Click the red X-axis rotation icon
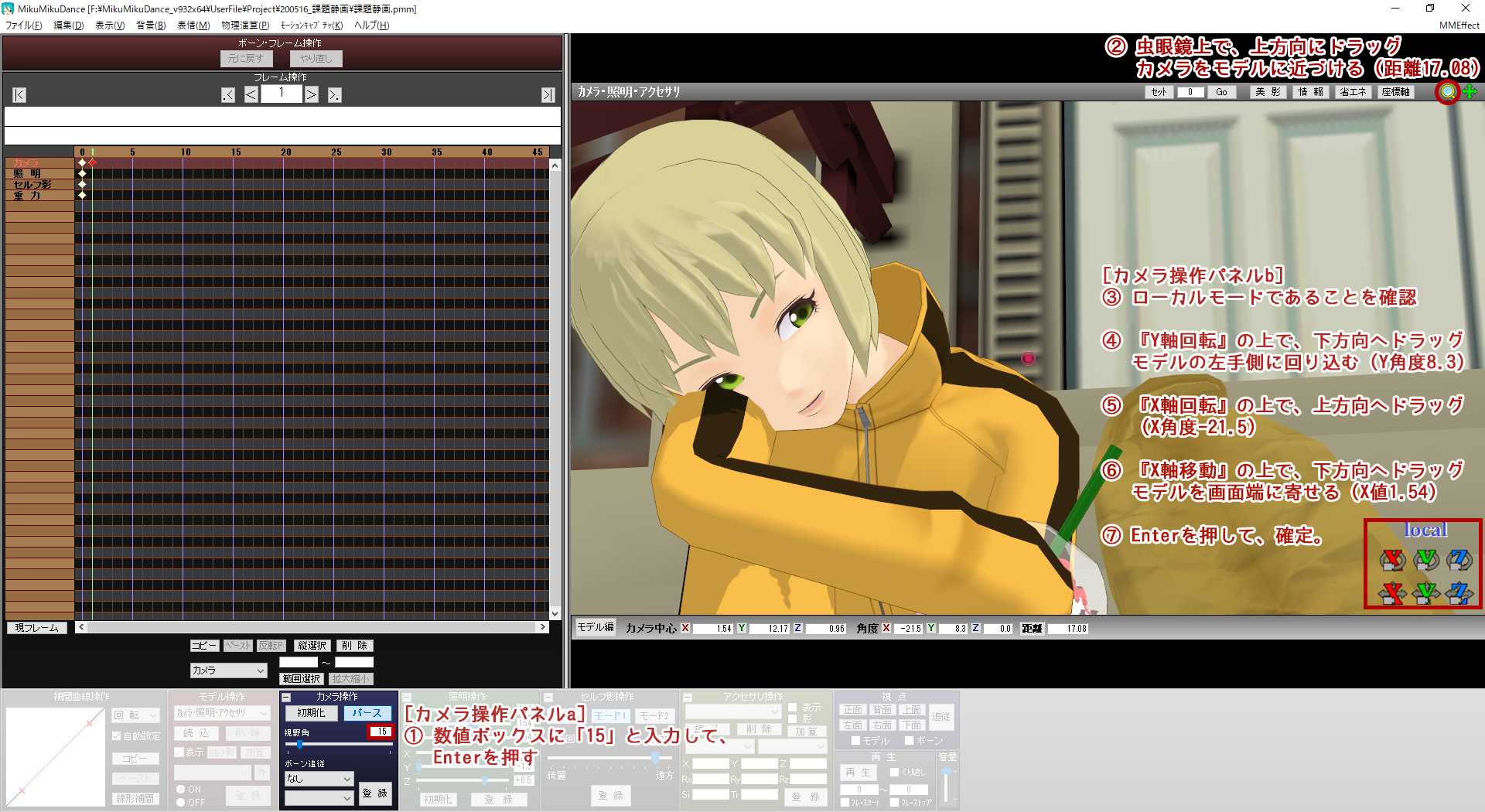The image size is (1485, 812). coord(1392,559)
